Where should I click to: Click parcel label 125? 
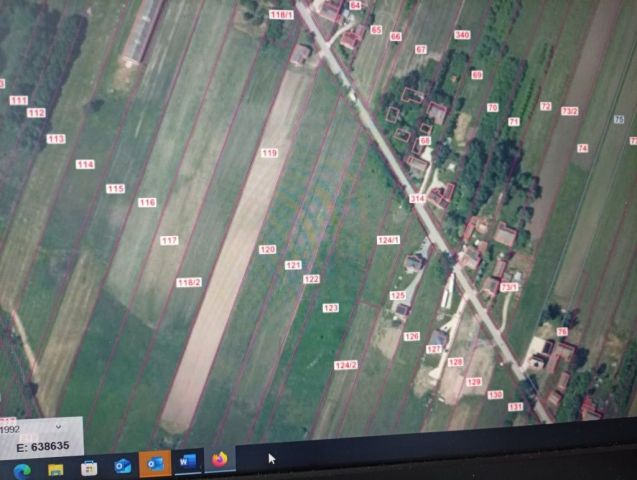(397, 295)
